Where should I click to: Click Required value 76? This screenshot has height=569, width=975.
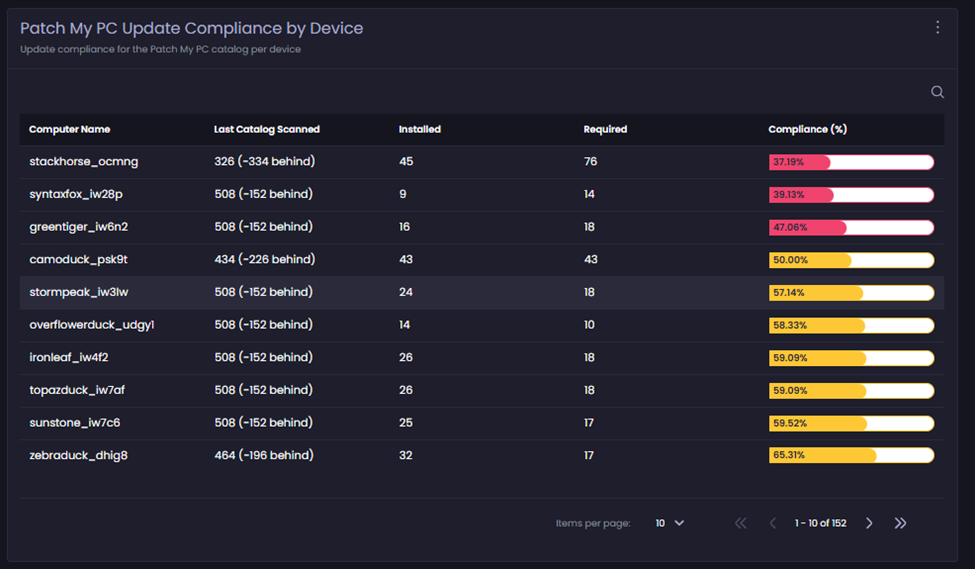pyautogui.click(x=590, y=162)
